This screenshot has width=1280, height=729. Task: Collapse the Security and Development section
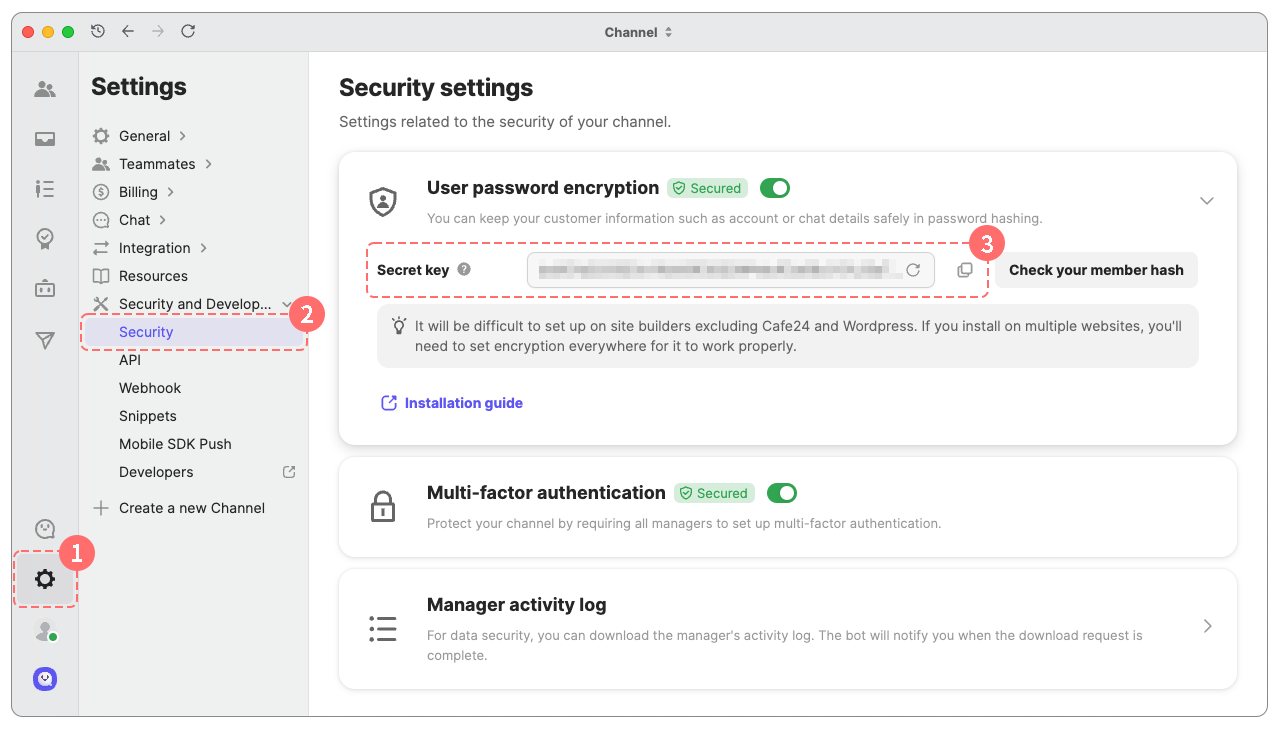click(x=287, y=304)
